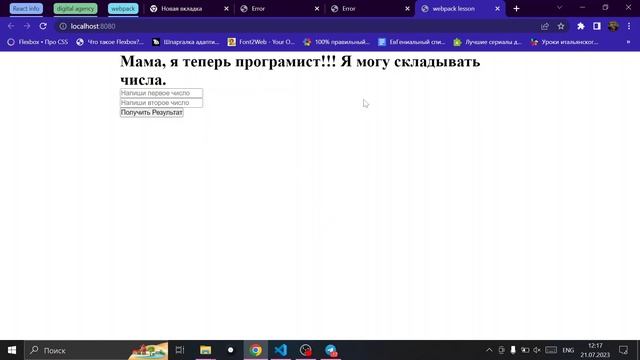View site information icon in address bar
Viewport: 640px width, 360px height.
(63, 26)
